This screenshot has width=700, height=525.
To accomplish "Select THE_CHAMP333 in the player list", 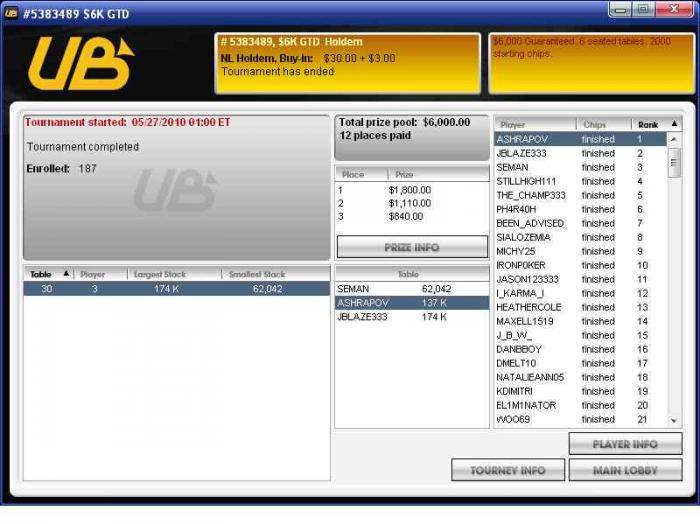I will pyautogui.click(x=580, y=195).
